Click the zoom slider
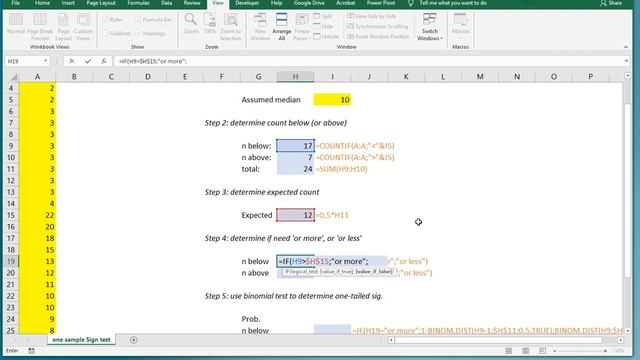Image resolution: width=640 pixels, height=360 pixels. 580,351
